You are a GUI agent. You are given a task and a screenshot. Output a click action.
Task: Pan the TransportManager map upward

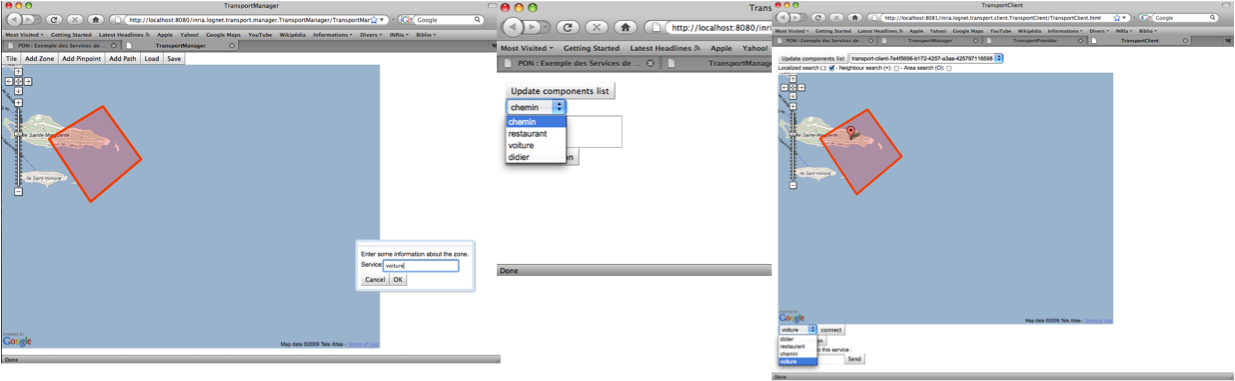pos(18,72)
